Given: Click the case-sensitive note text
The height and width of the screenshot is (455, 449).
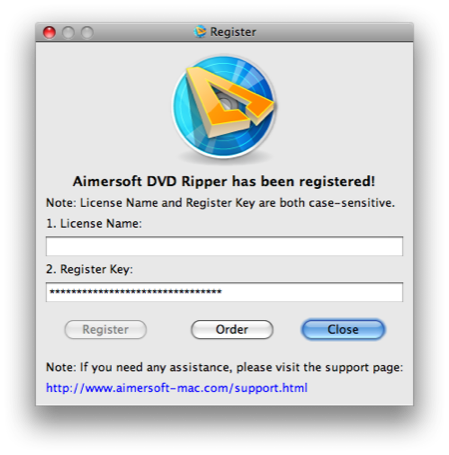Looking at the screenshot, I should click(x=220, y=203).
